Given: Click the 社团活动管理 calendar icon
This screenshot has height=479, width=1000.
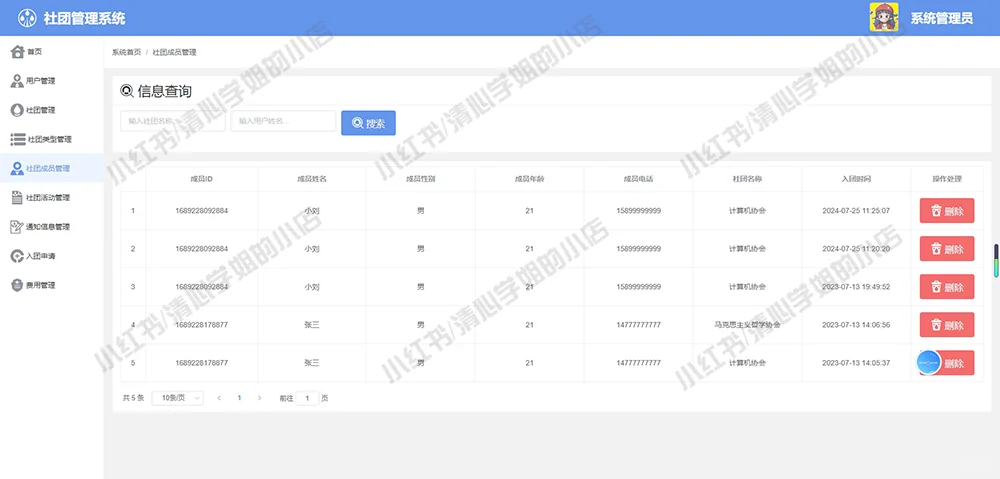Looking at the screenshot, I should 17,198.
